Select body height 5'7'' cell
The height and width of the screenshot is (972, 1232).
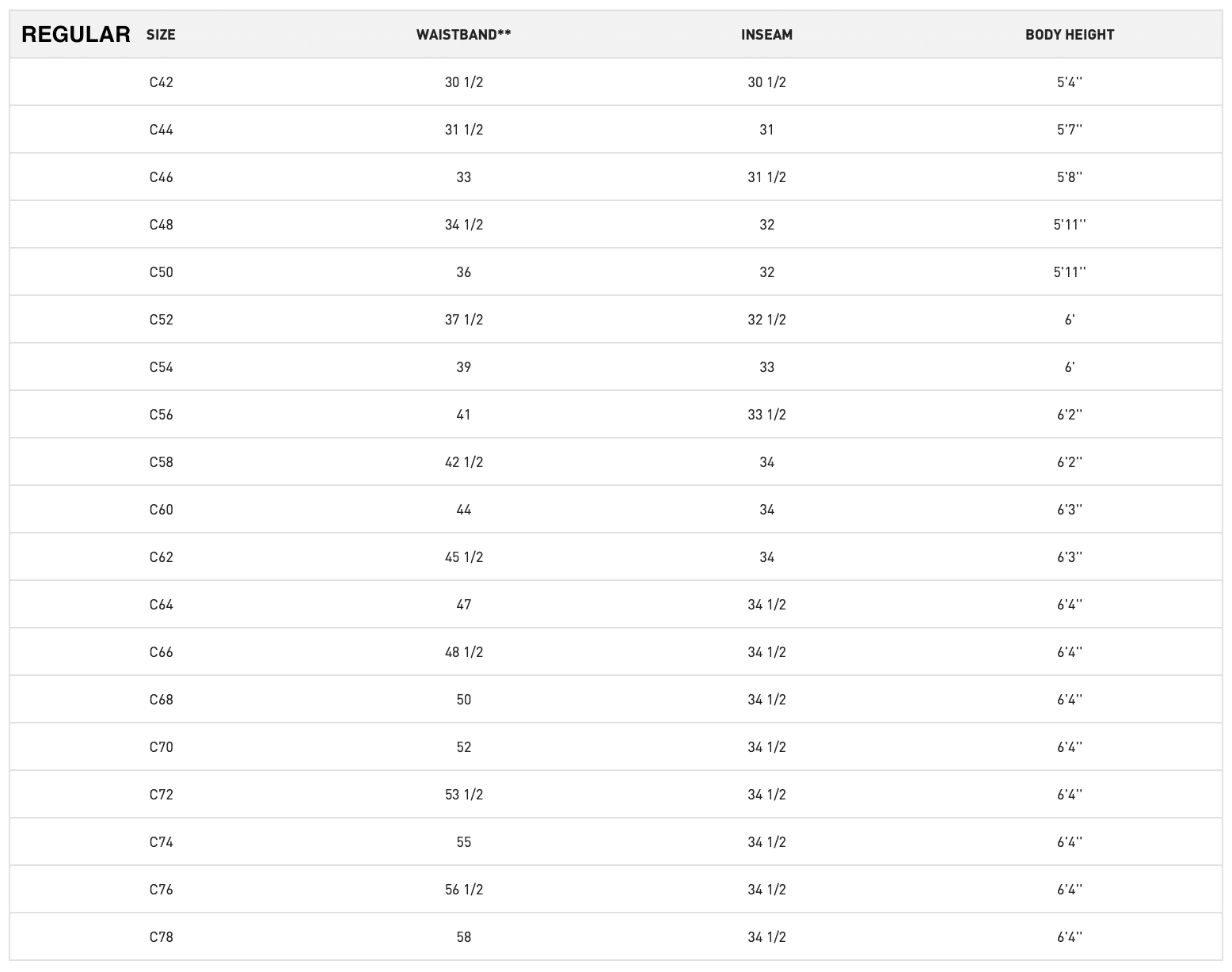point(1069,130)
